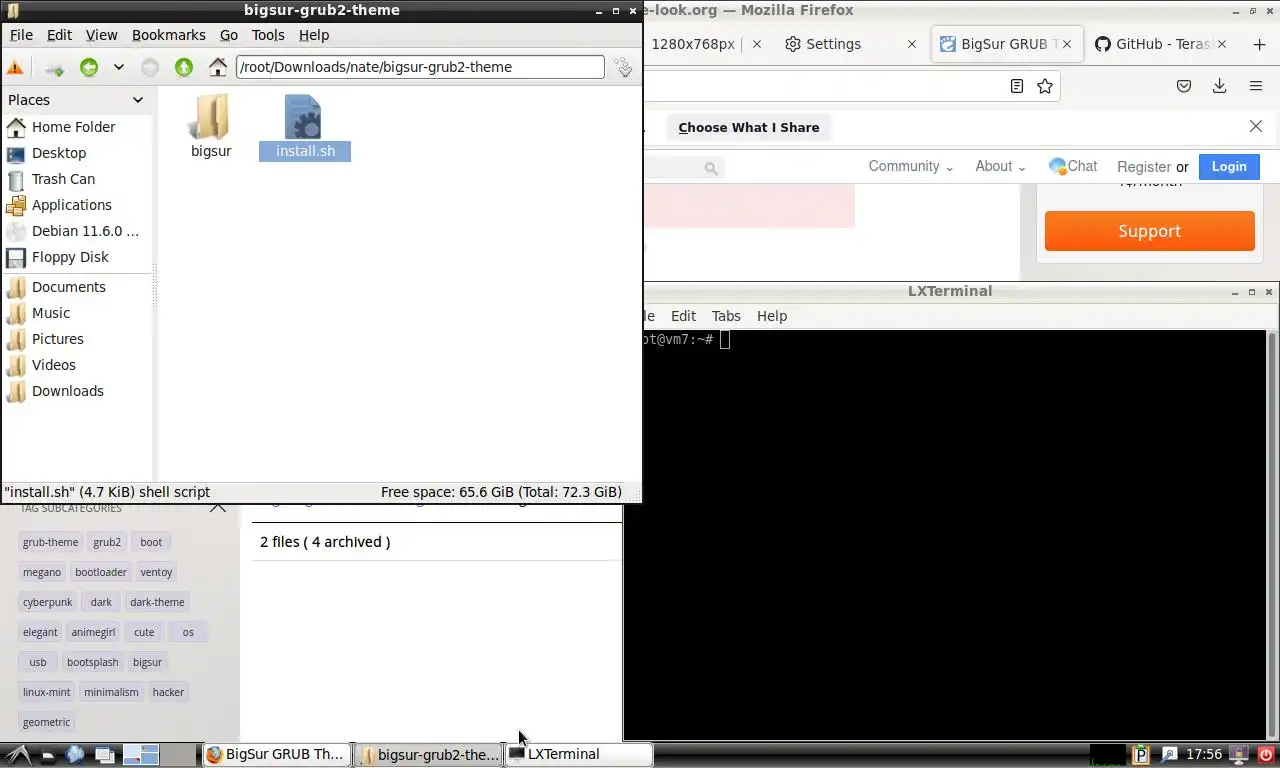Open a new Firefox tab

point(1259,44)
